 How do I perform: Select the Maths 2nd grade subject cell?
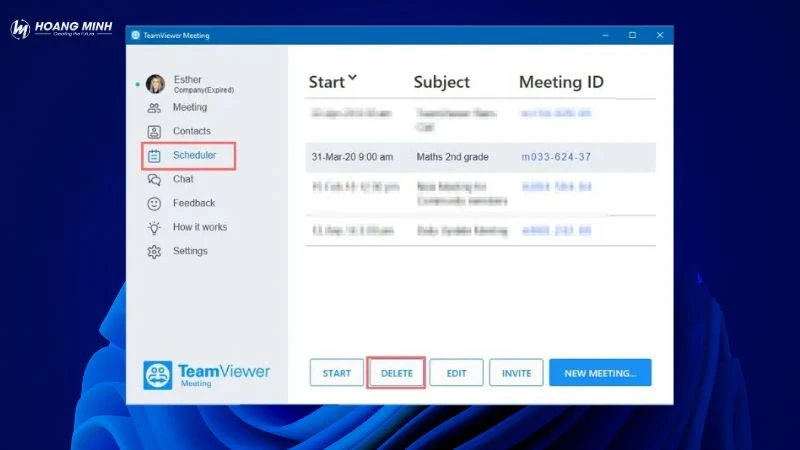(452, 157)
